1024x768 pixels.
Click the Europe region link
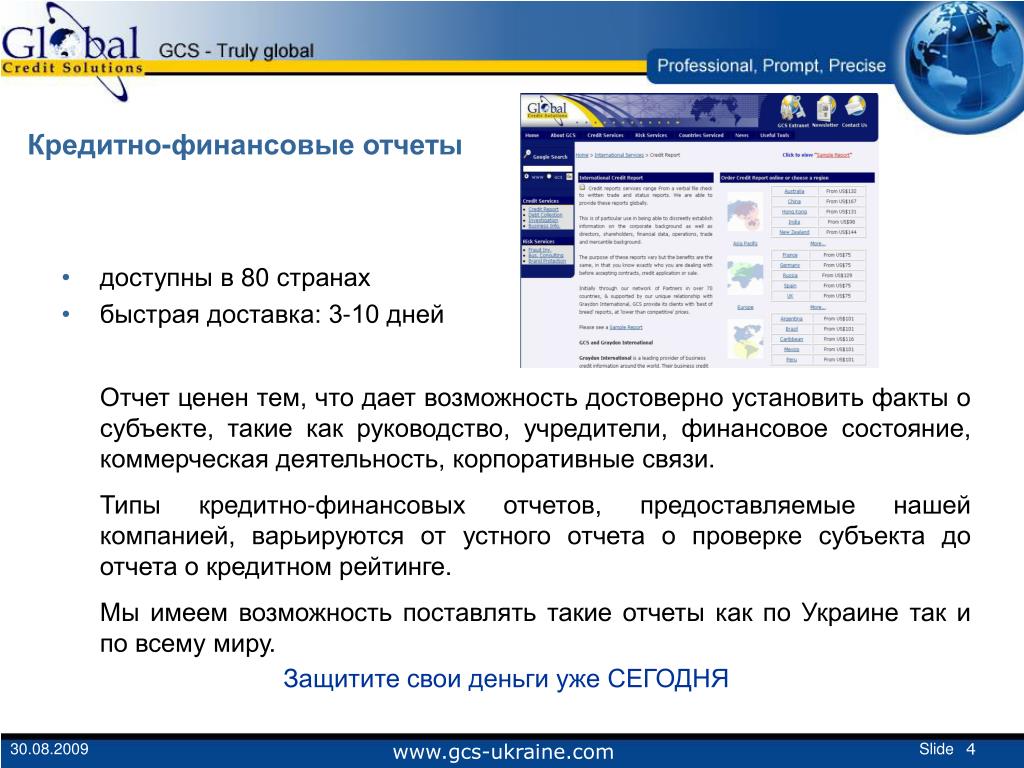[x=745, y=306]
